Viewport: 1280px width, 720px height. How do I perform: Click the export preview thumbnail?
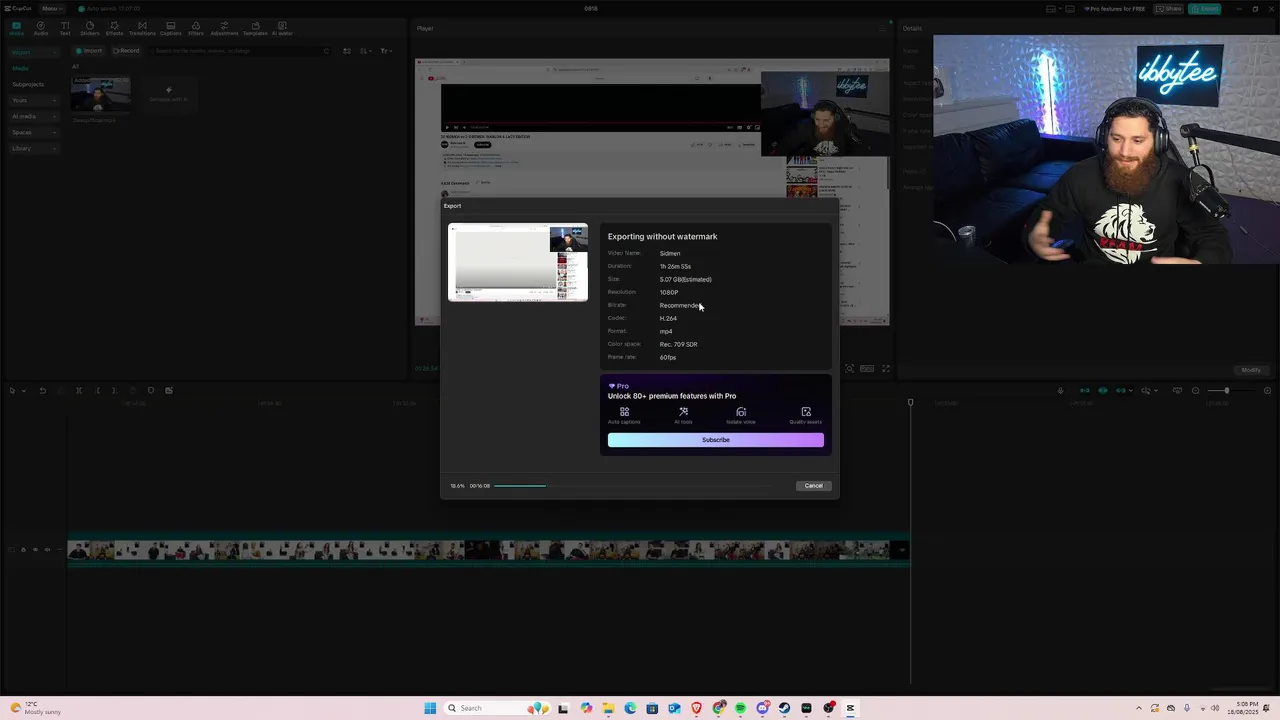coord(518,262)
